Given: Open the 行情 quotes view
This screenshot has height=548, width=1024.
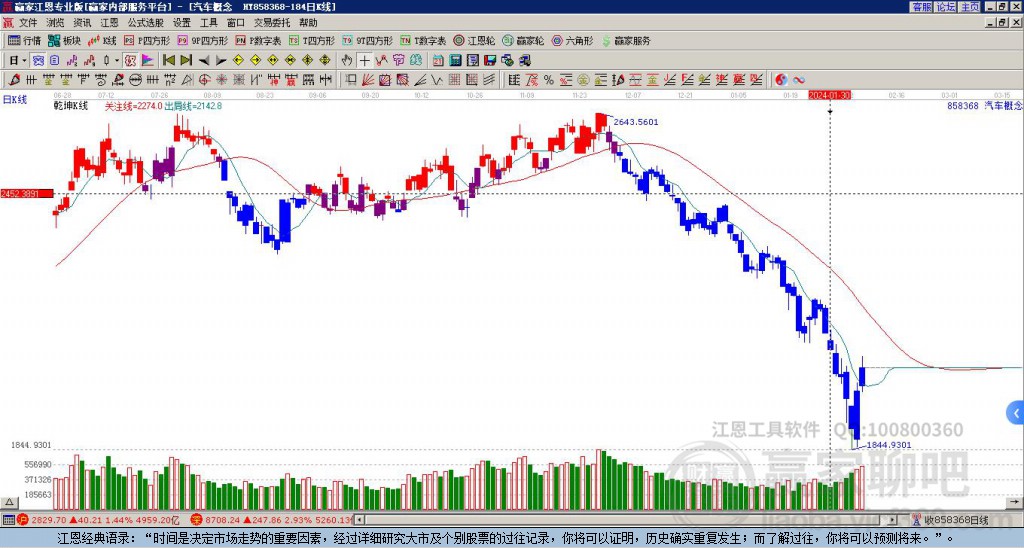Looking at the screenshot, I should [x=25, y=40].
